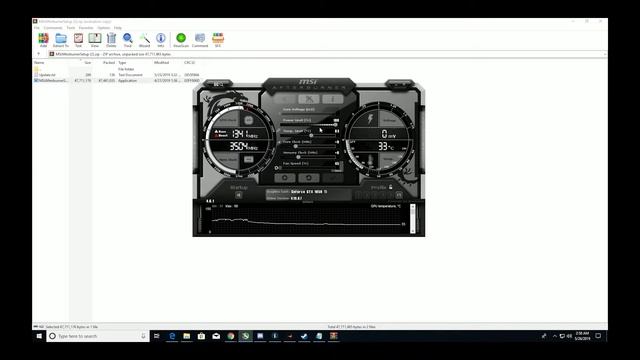This screenshot has height=360, width=640.
Task: Click the Temp Limit slider handle
Action: pyautogui.click(x=311, y=135)
